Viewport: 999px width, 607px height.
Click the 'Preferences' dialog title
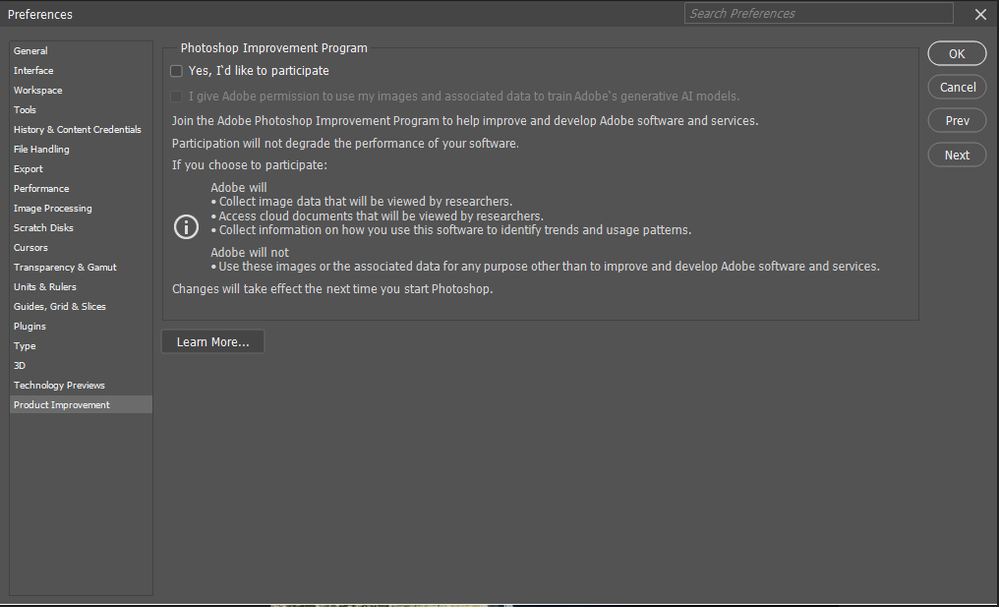point(40,14)
